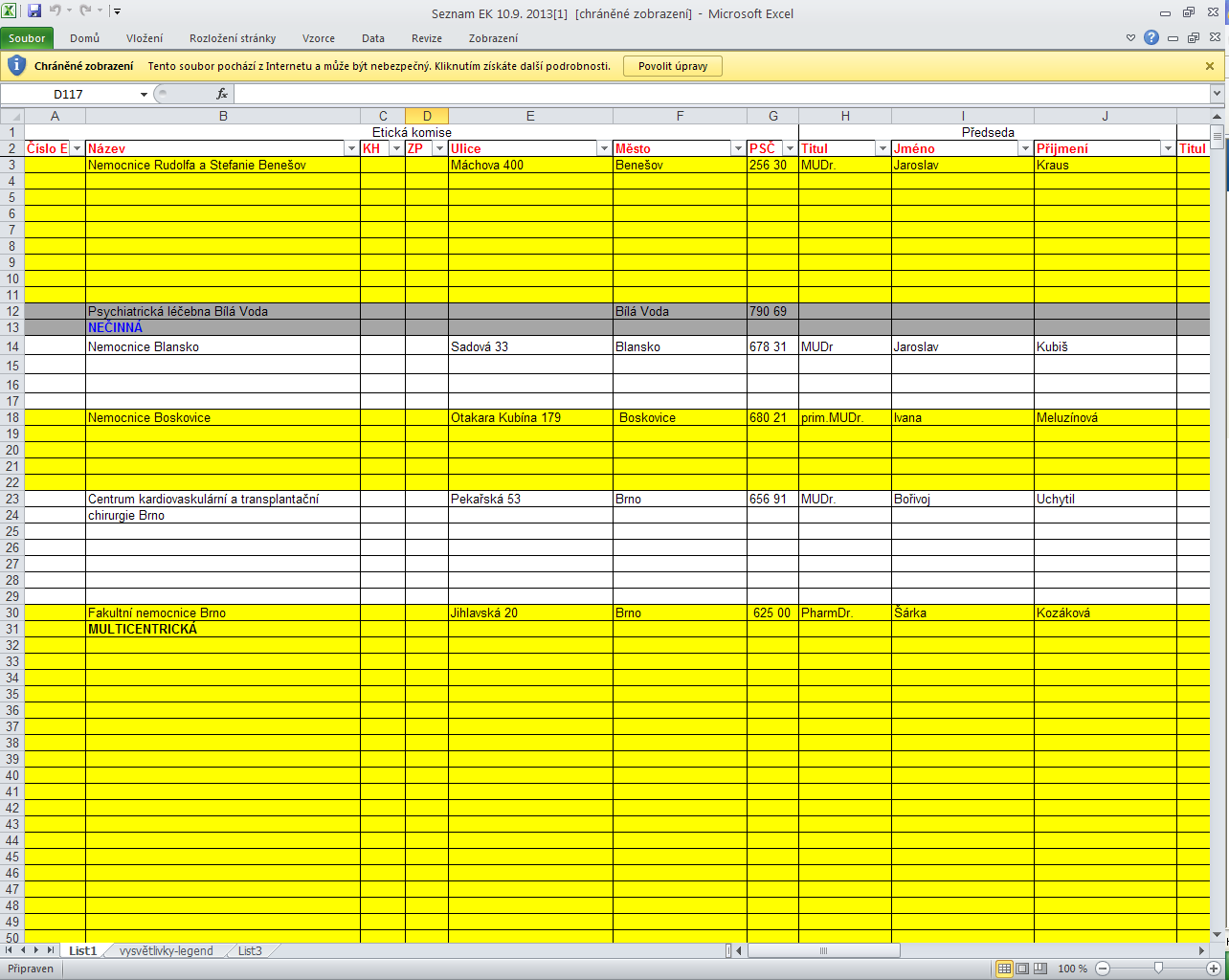Select the column B header
1229x980 pixels.
tap(223, 116)
